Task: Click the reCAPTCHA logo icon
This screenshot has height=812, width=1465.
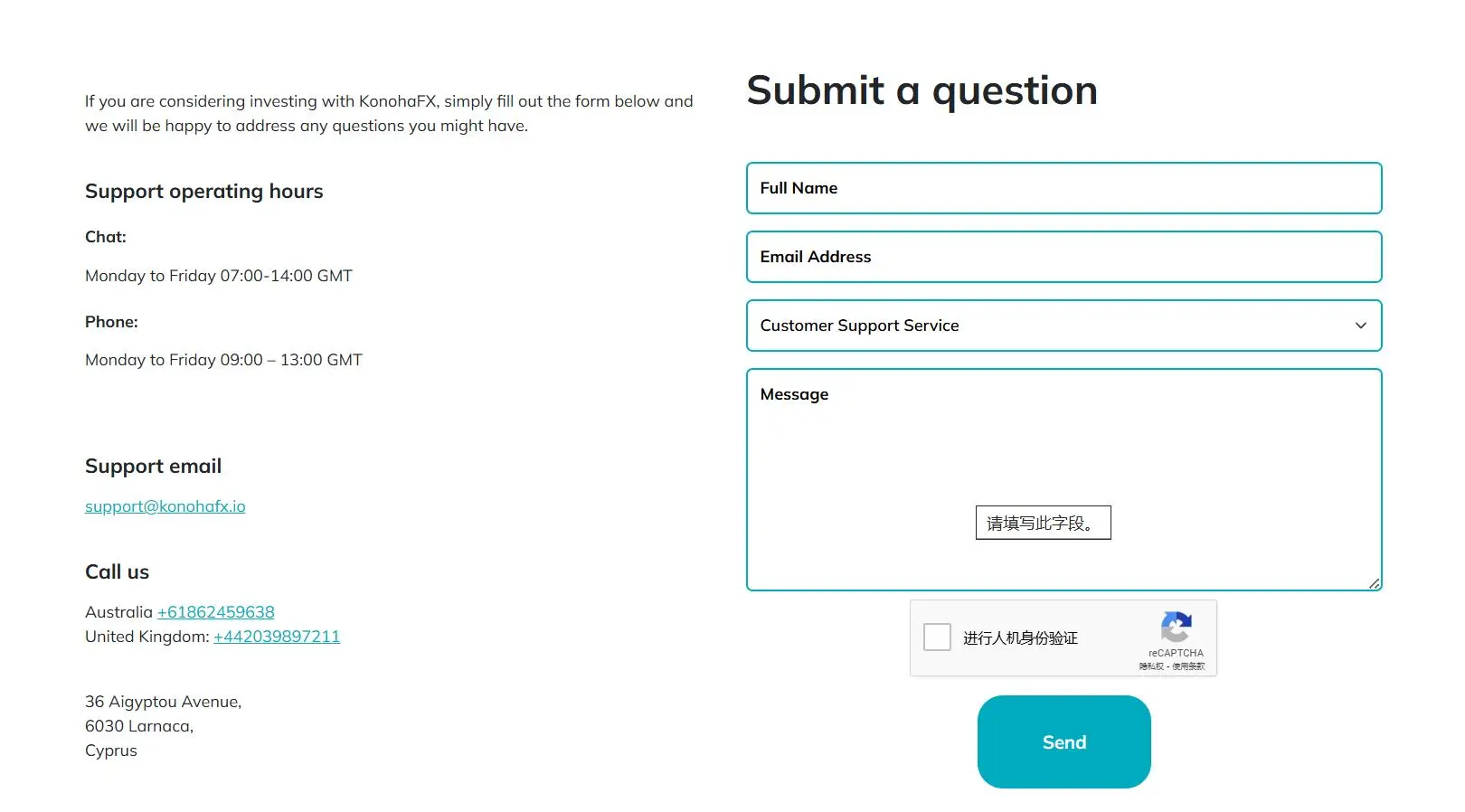Action: click(1176, 628)
